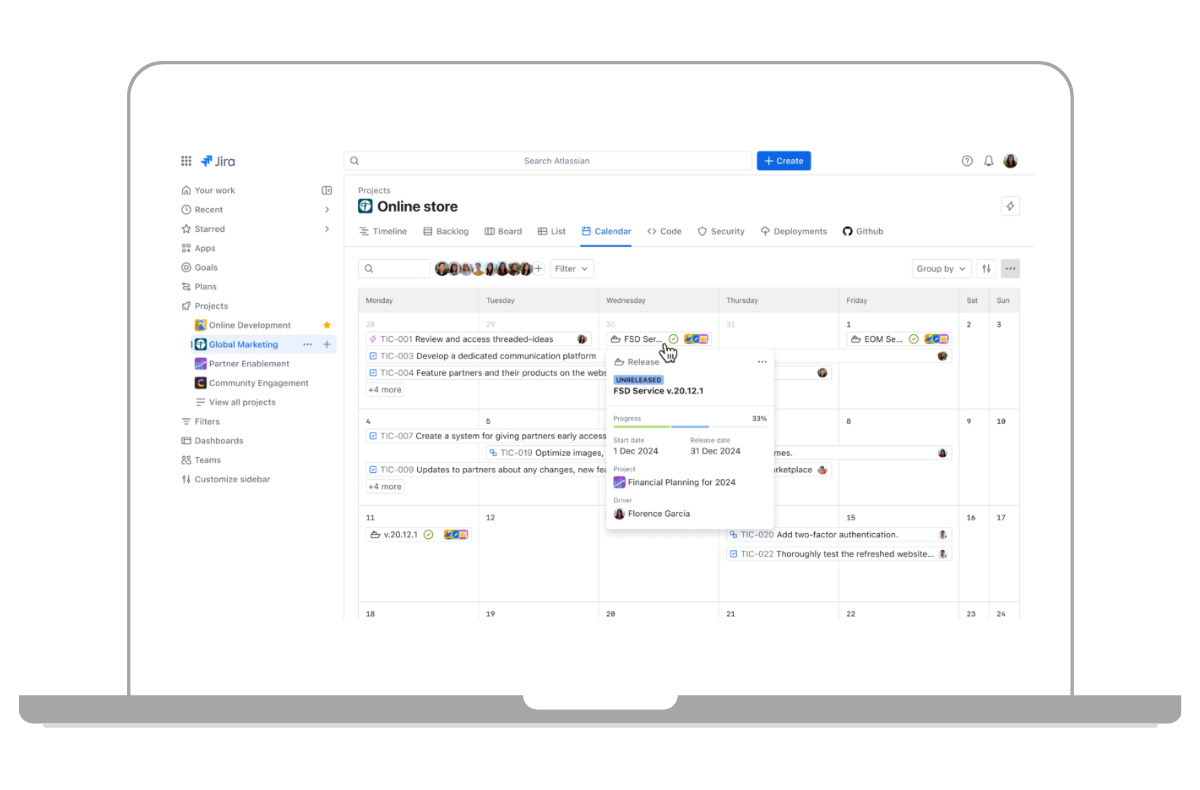The image size is (1200, 790).
Task: Unstar the Online Development project
Action: (x=326, y=325)
